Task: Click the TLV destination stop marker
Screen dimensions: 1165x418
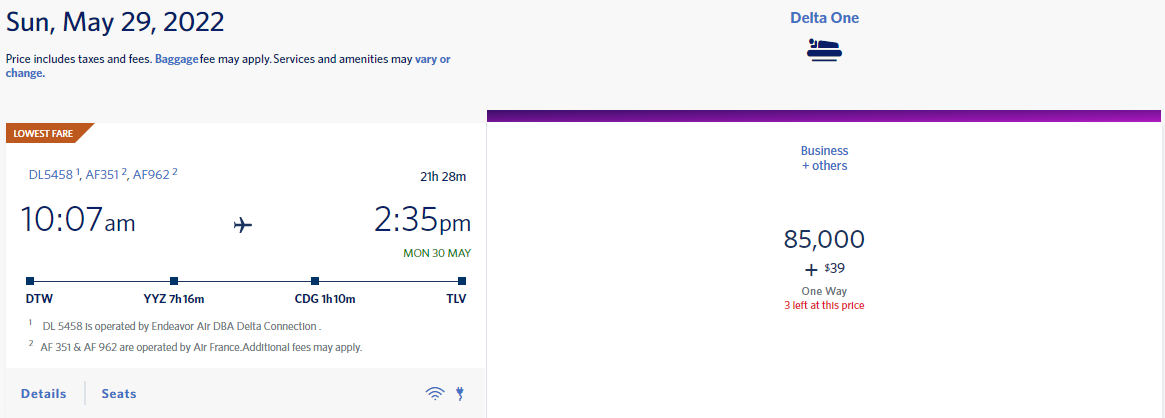Action: click(x=462, y=281)
